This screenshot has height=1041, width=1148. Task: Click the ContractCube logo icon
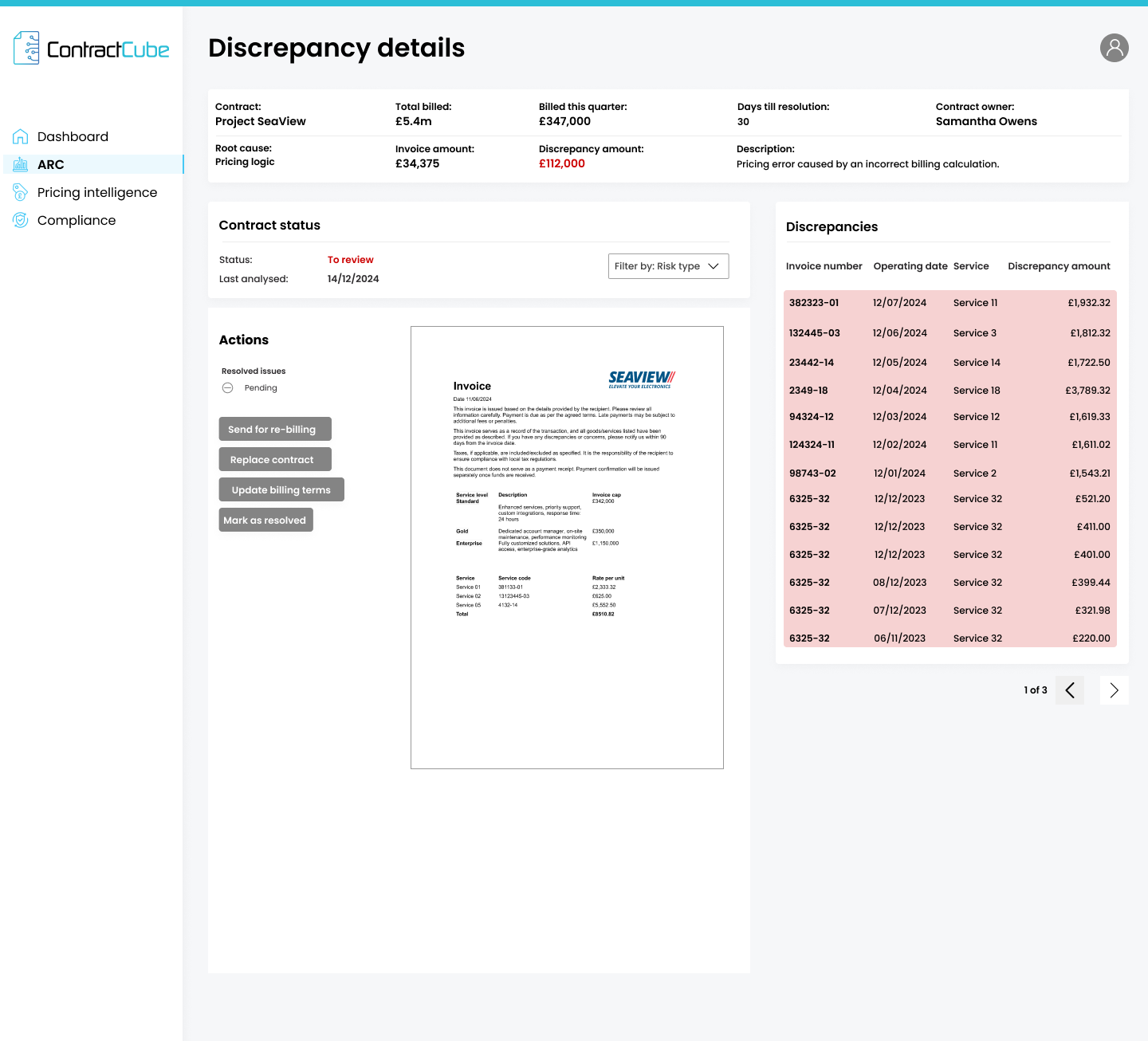[26, 48]
